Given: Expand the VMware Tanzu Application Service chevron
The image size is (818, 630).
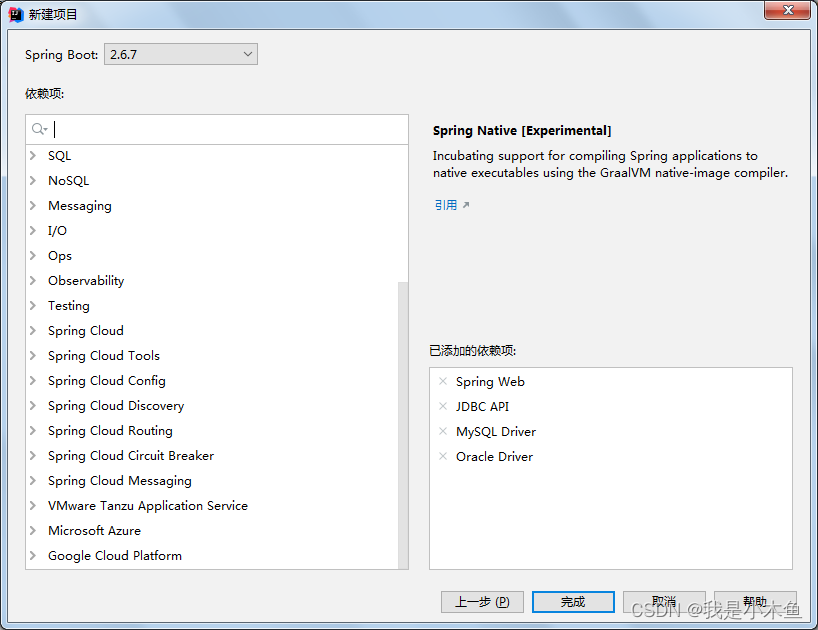Looking at the screenshot, I should 33,506.
